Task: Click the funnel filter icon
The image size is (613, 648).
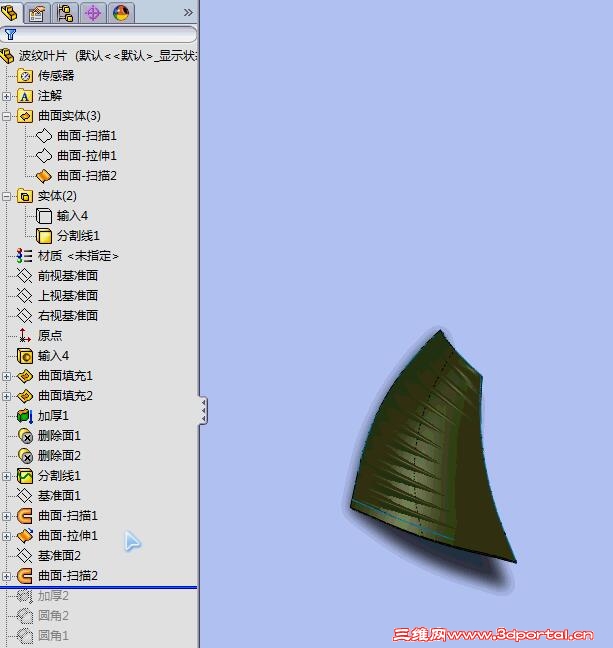Action: coord(10,34)
